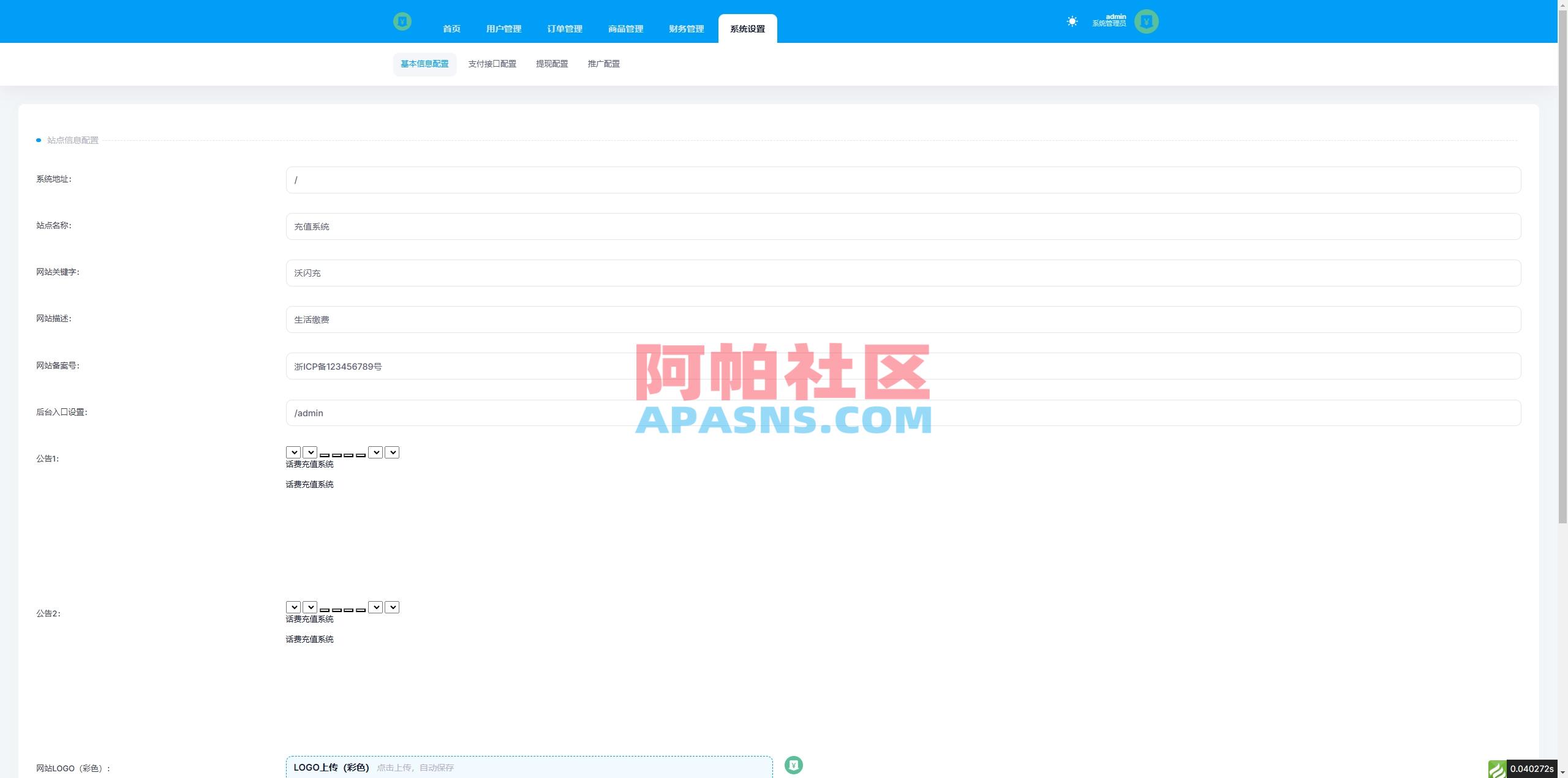
Task: Toggle light/dark theme via the sun icon
Action: 1072,21
